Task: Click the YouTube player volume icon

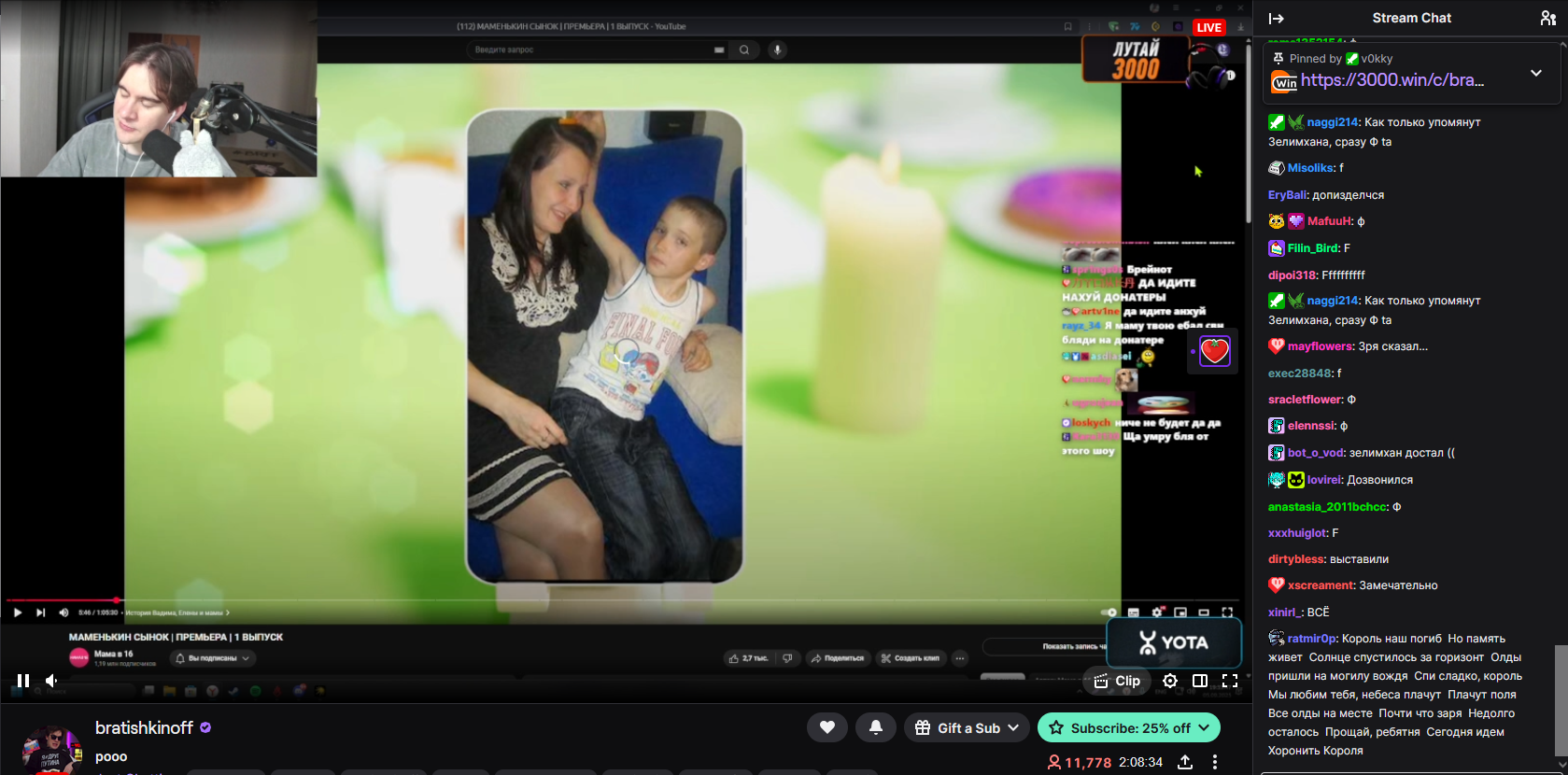Action: (x=64, y=613)
